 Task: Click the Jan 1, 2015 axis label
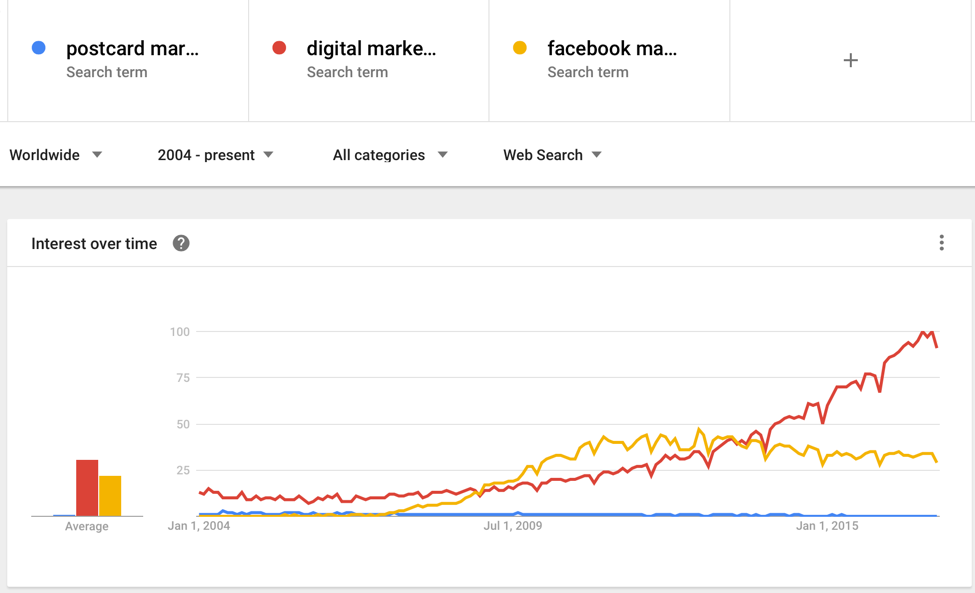tap(827, 525)
